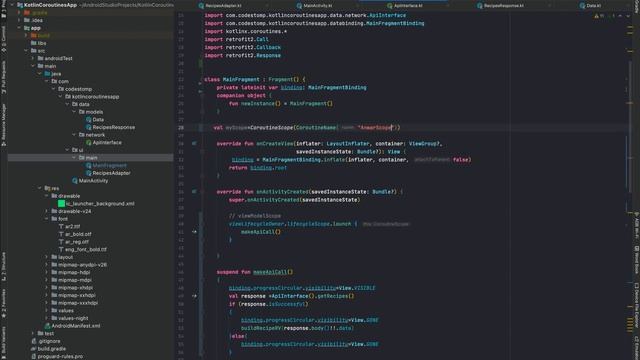Collapse the res folder
This screenshot has width=640, height=360.
[40, 188]
